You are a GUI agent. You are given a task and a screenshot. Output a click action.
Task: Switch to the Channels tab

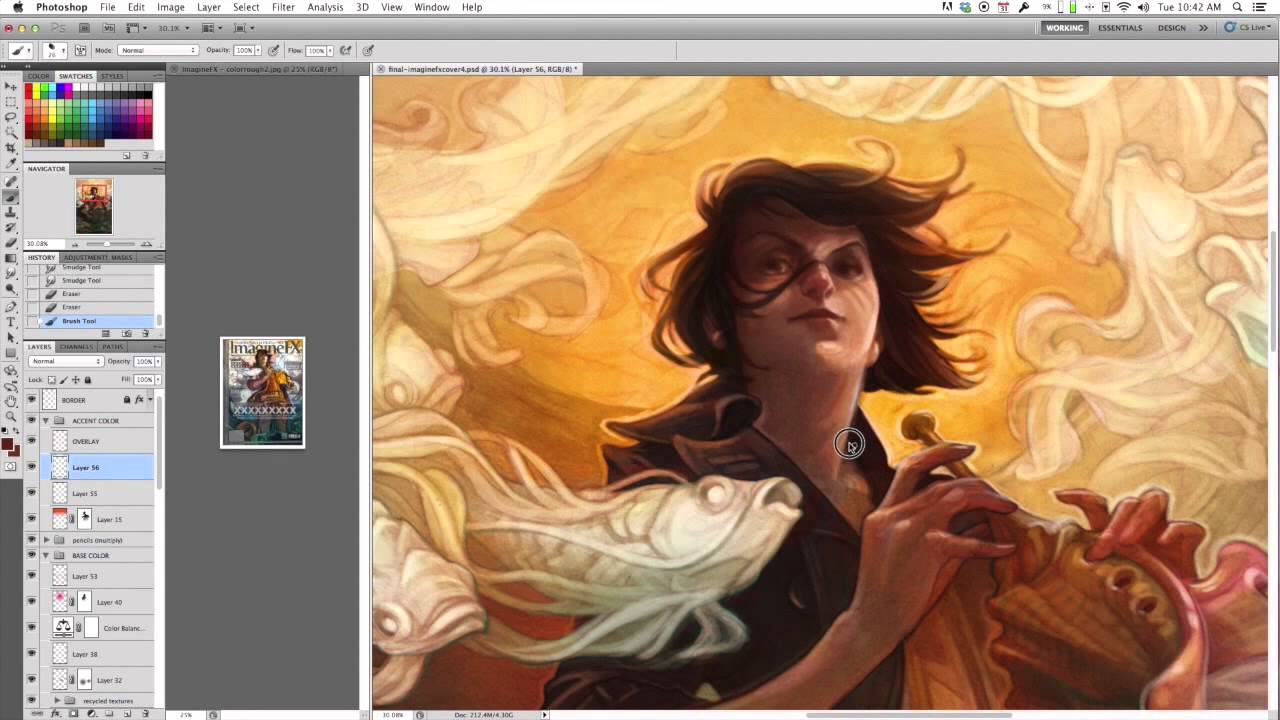78,347
